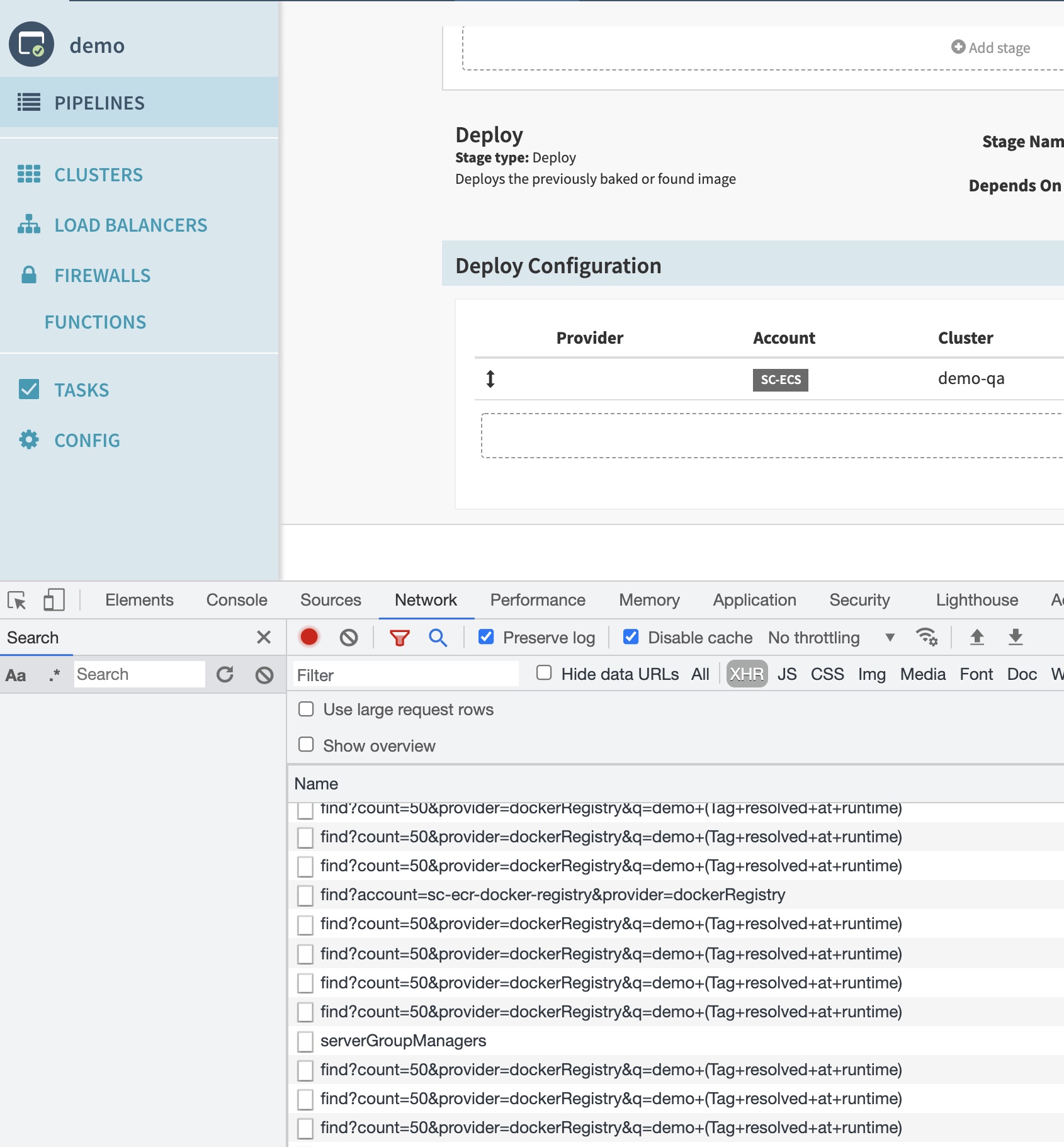Click the Add stage button
Image resolution: width=1064 pixels, height=1147 pixels.
coord(990,47)
